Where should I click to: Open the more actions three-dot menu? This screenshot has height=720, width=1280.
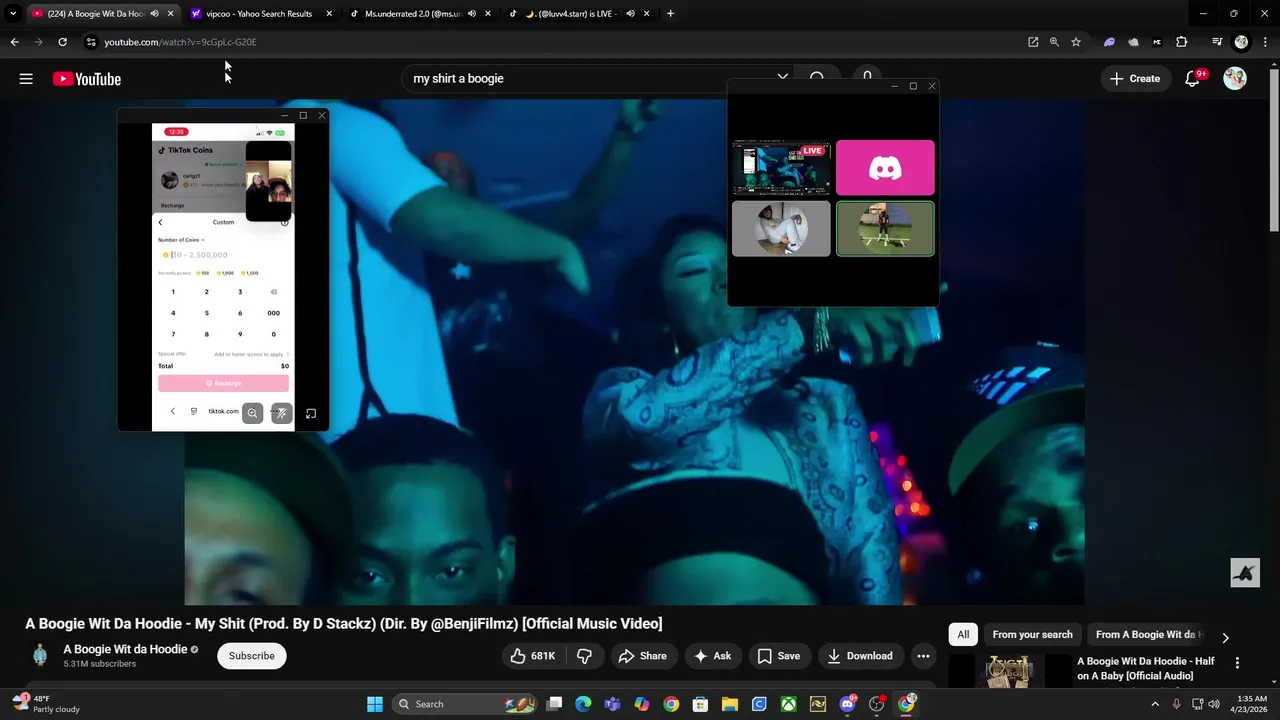(x=923, y=656)
